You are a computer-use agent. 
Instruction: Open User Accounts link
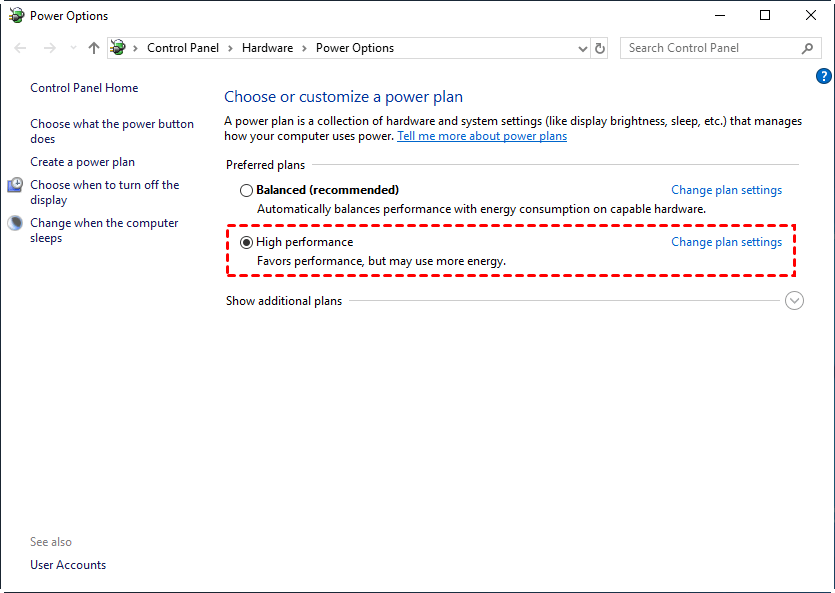click(68, 565)
